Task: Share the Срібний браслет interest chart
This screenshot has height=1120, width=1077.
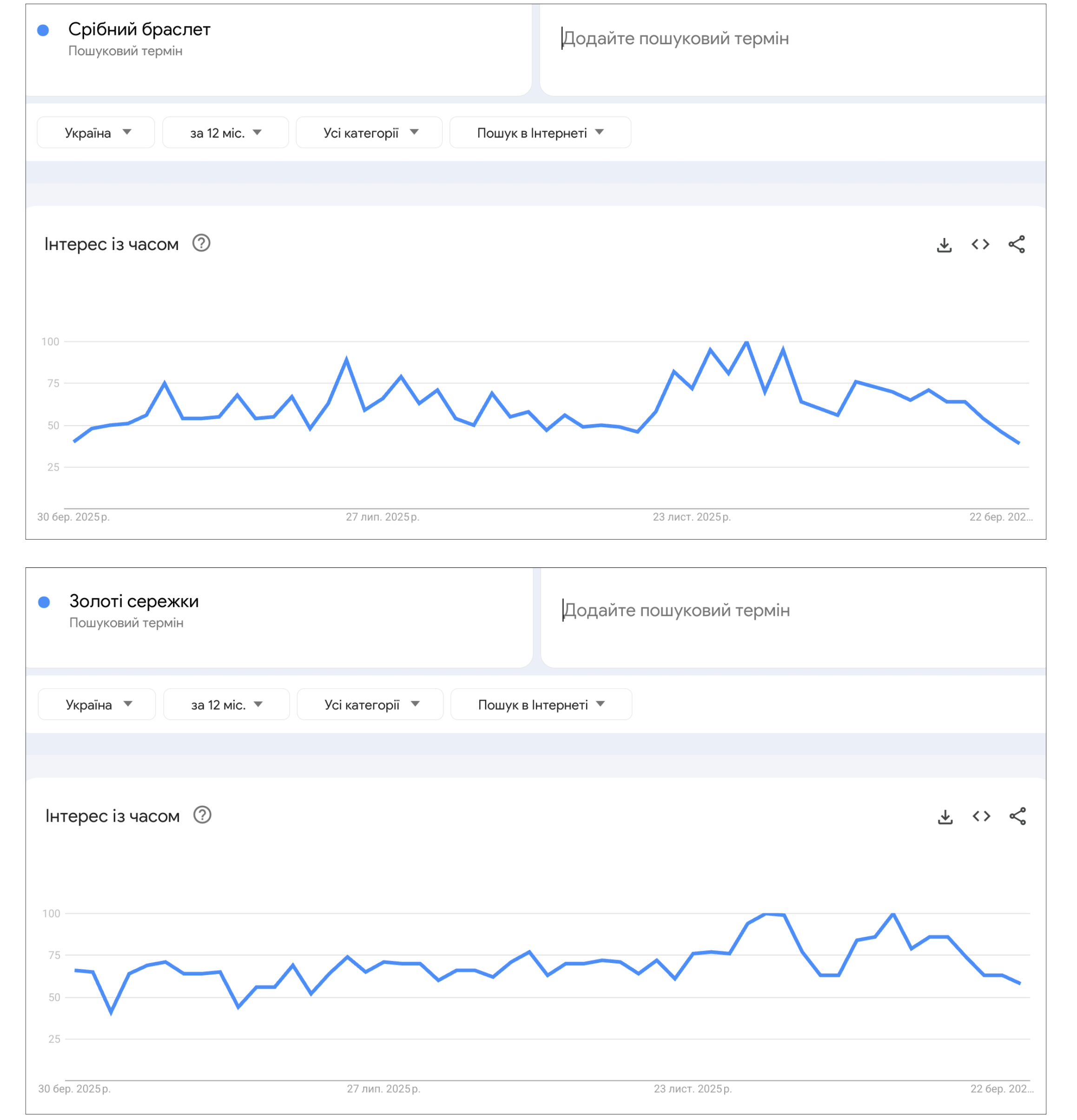Action: point(1016,244)
